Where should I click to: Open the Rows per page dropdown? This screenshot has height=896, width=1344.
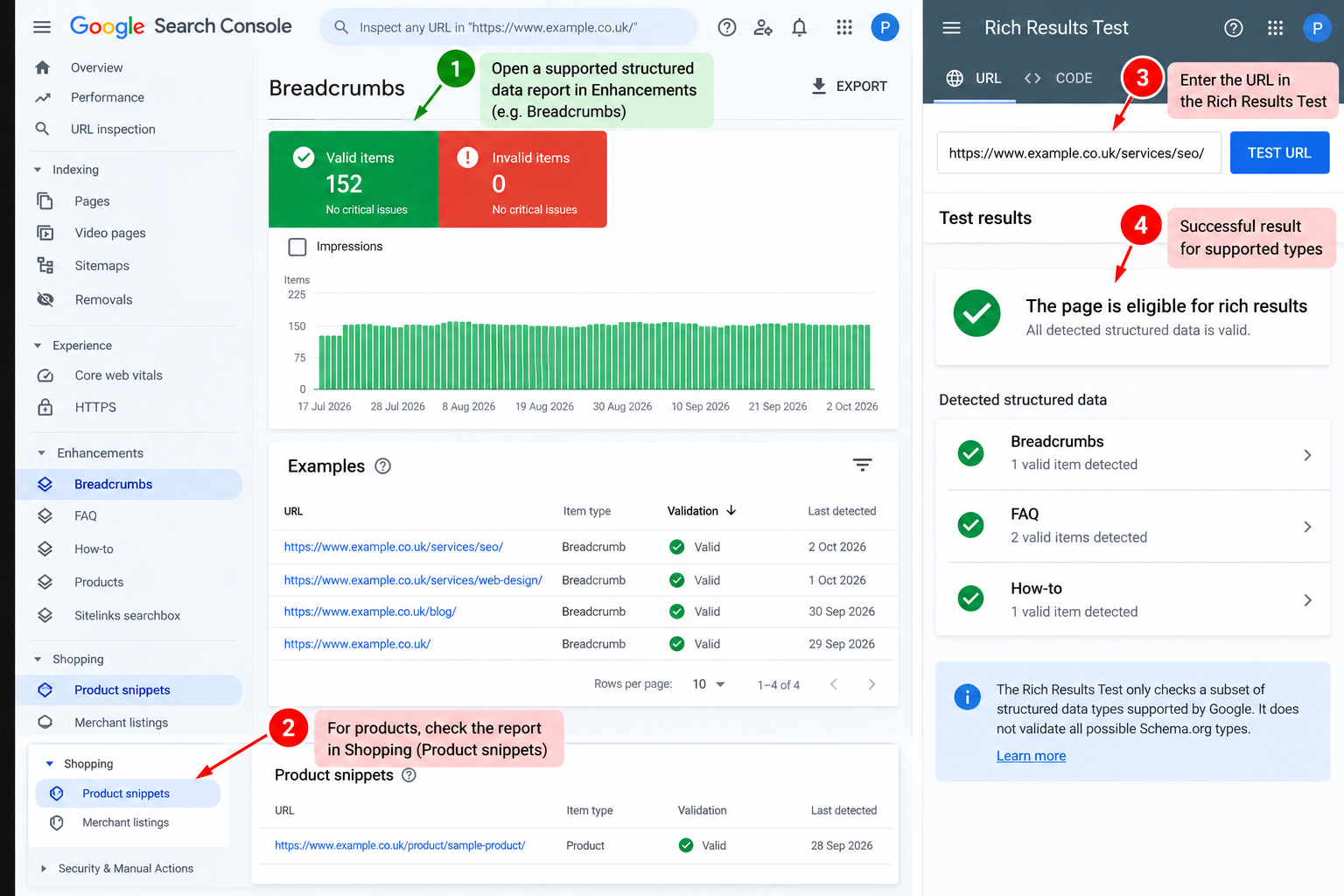click(x=709, y=684)
